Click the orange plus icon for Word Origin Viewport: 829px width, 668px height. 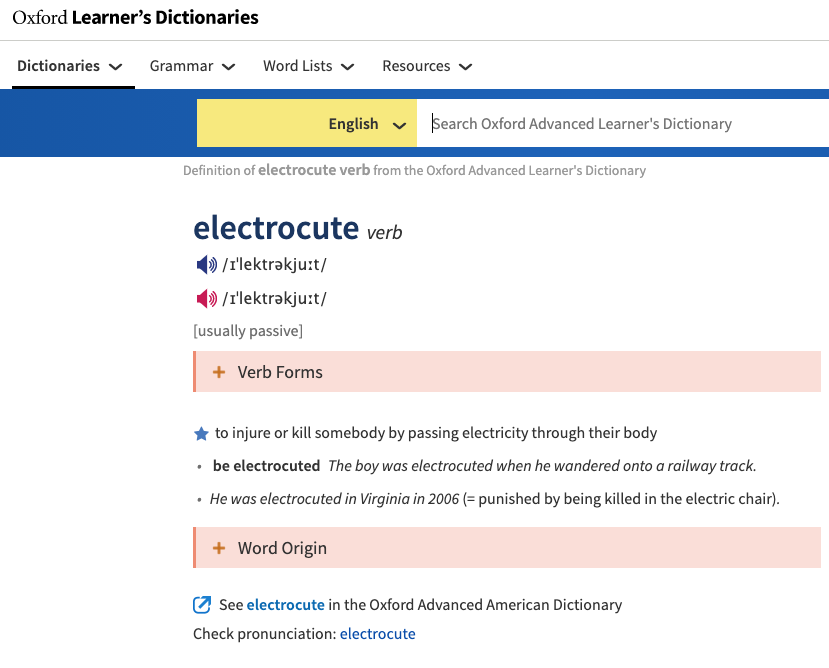(x=219, y=548)
